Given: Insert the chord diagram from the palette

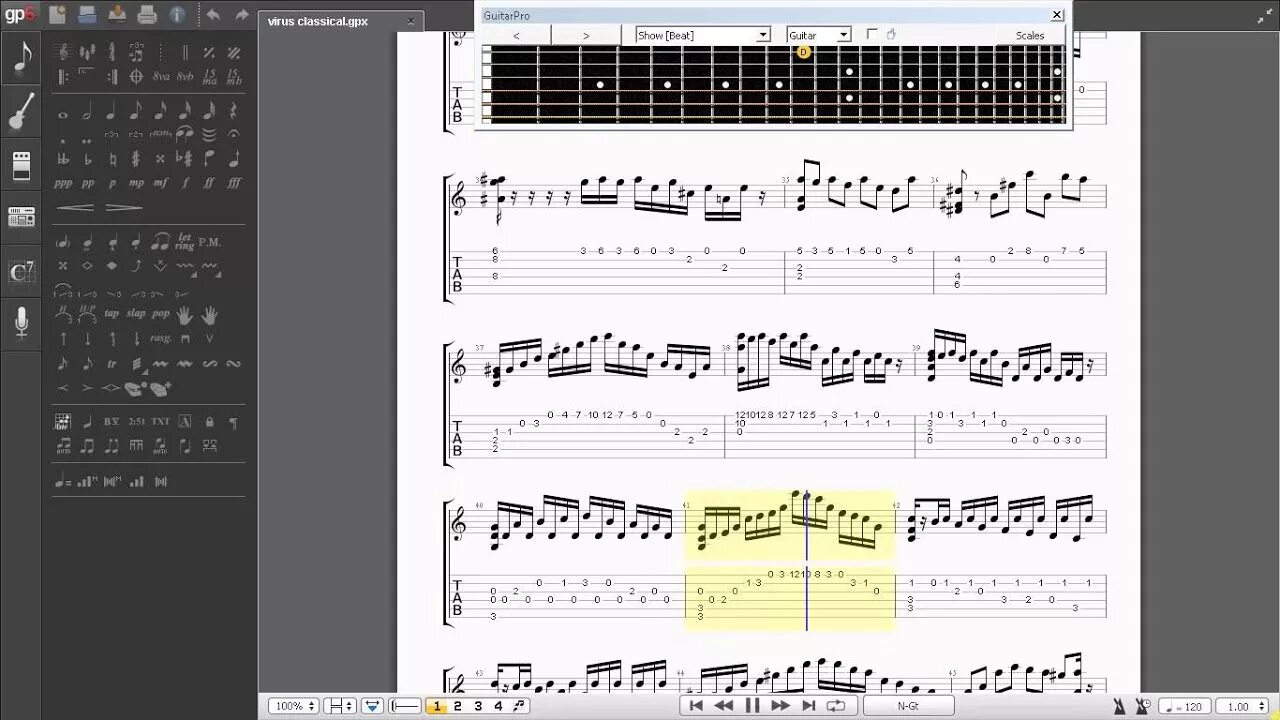Looking at the screenshot, I should (x=63, y=421).
